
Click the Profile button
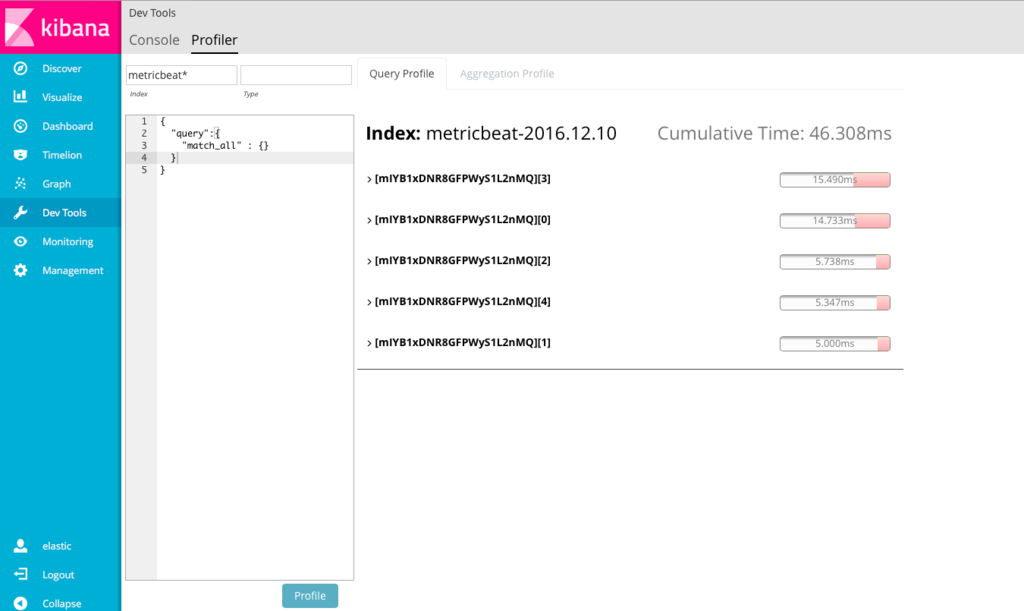(310, 595)
